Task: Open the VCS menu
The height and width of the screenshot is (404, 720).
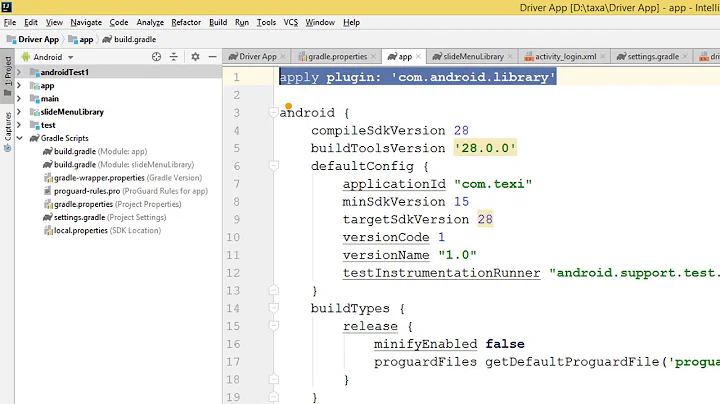Action: [x=290, y=22]
